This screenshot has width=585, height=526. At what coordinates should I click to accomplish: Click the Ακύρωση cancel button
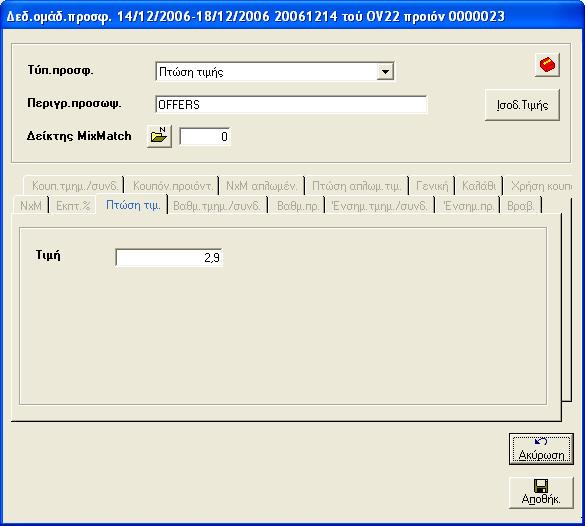click(541, 449)
